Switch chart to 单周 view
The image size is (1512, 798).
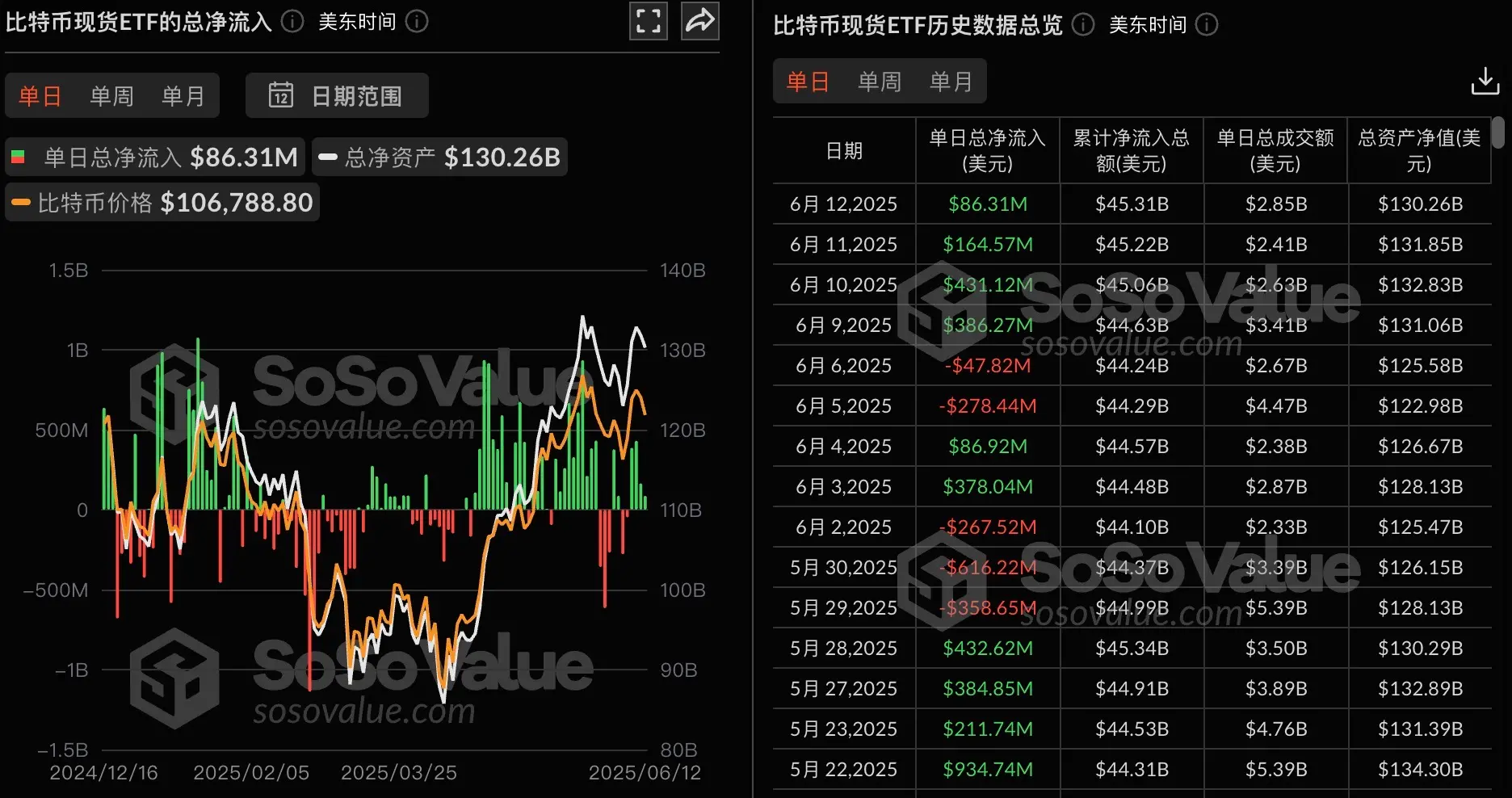coord(111,96)
